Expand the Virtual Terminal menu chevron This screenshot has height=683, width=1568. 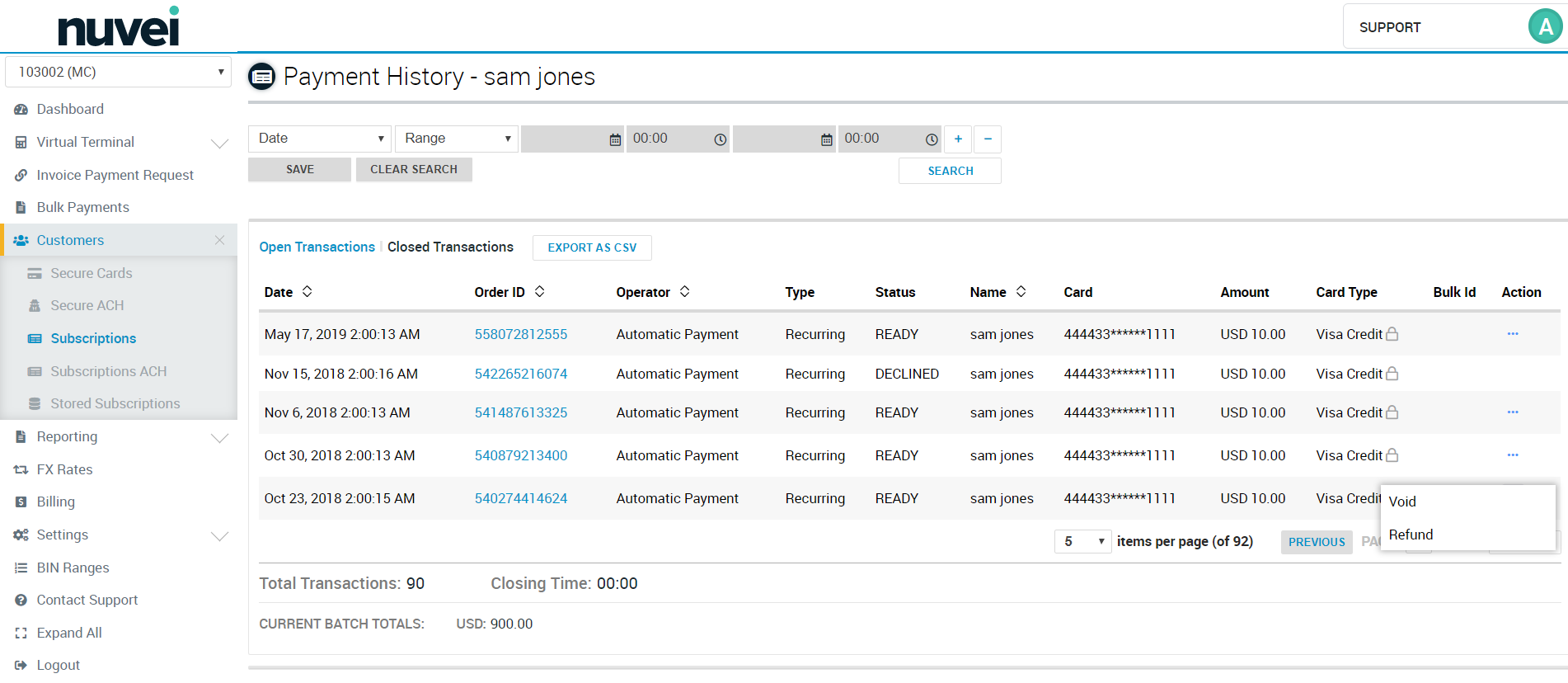(x=219, y=143)
